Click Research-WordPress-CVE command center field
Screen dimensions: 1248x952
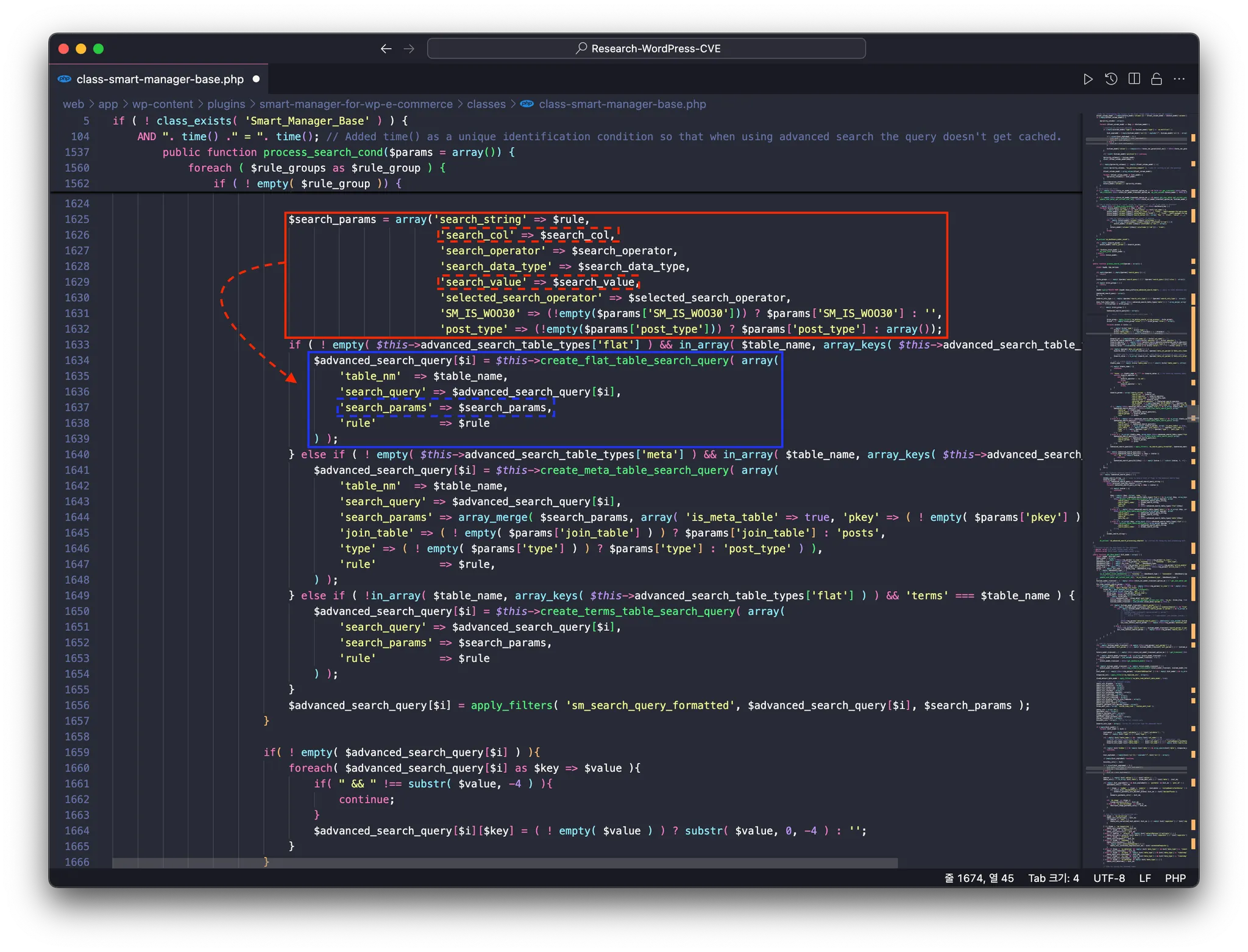655,49
